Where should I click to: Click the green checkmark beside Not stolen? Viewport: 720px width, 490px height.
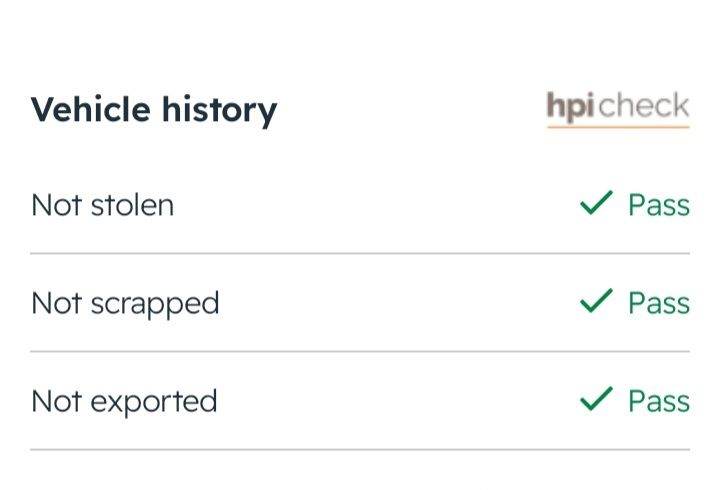click(x=596, y=204)
